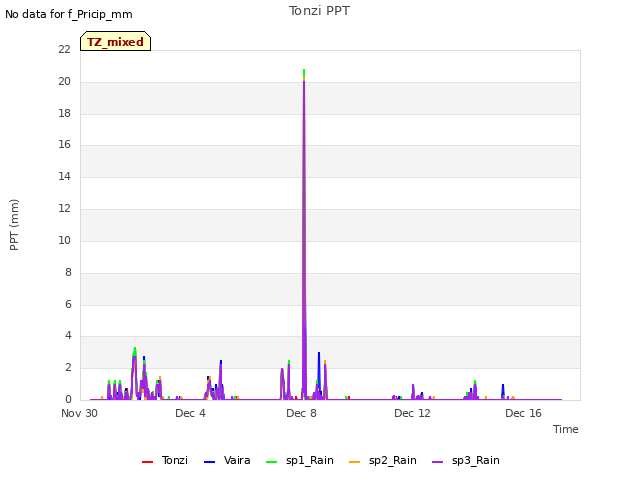Click the y-axis tick label 0
This screenshot has height=480, width=640.
click(x=68, y=399)
